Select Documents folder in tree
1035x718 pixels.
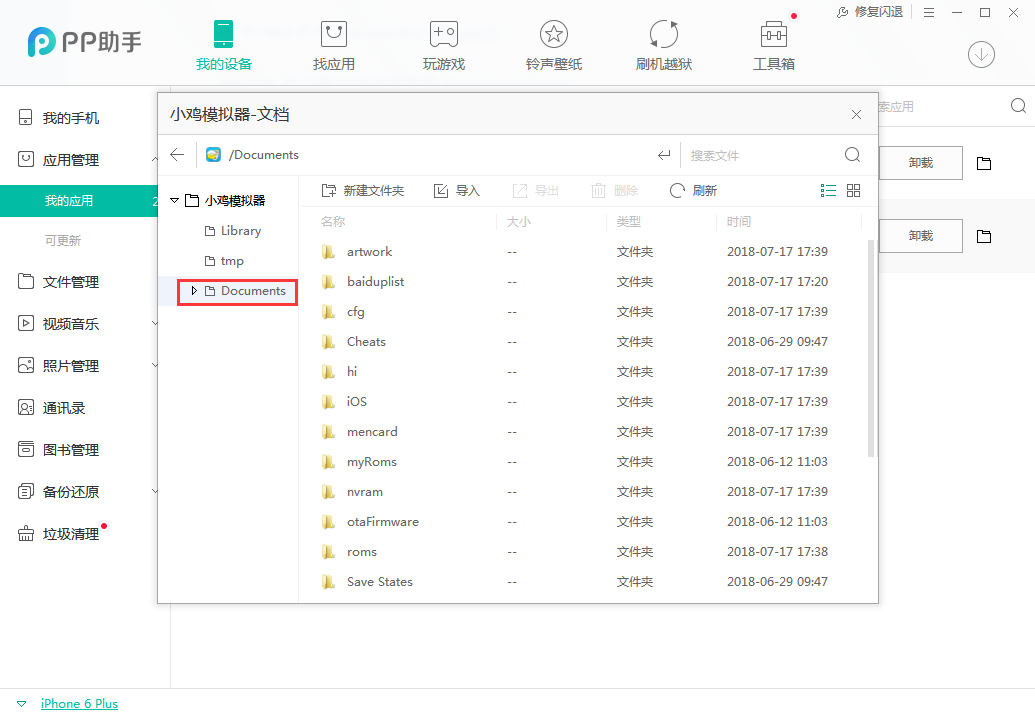click(x=246, y=291)
